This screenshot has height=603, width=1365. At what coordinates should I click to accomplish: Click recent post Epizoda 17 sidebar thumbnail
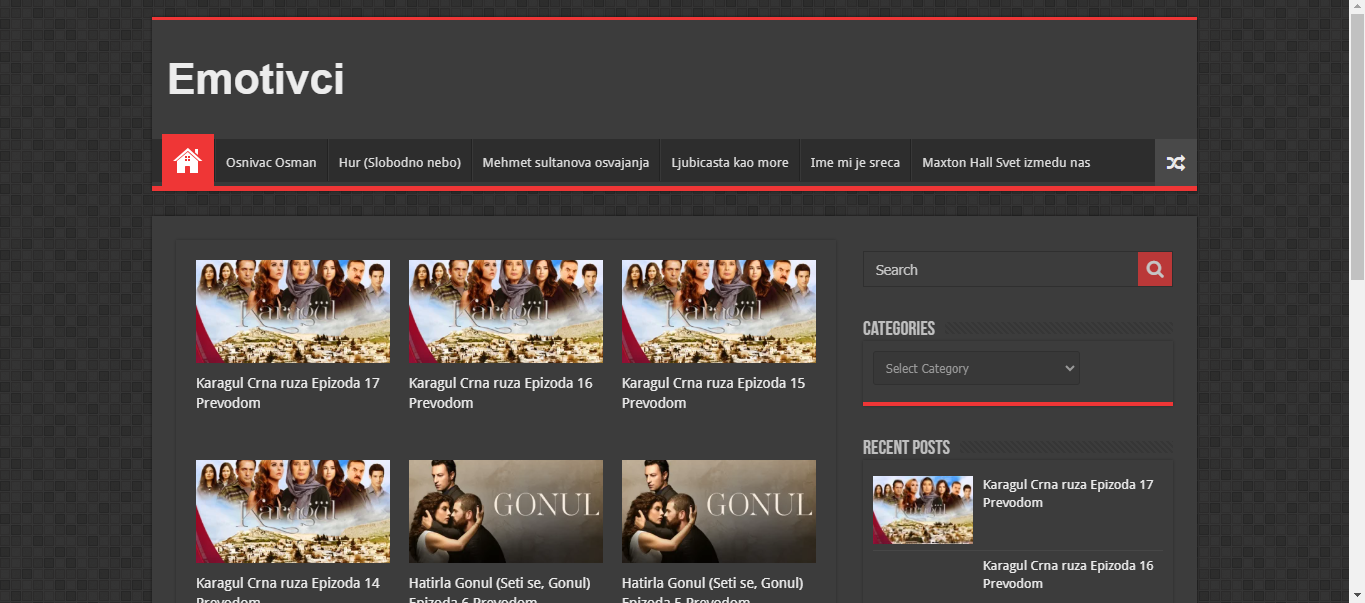click(922, 509)
